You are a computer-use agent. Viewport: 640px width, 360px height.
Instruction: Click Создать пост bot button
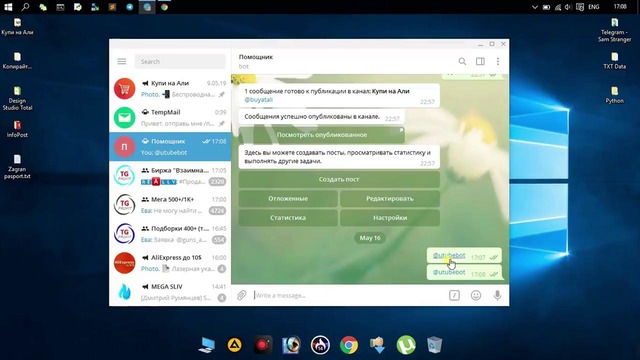pos(339,179)
